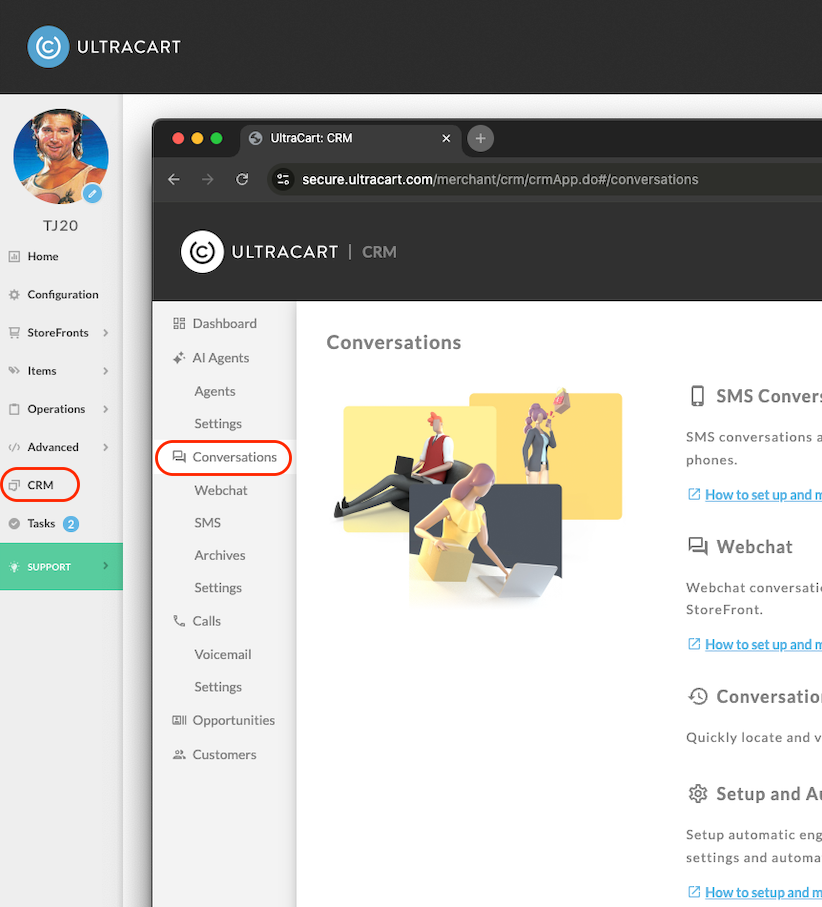
Task: Open the CRM menu item
Action: tap(40, 485)
